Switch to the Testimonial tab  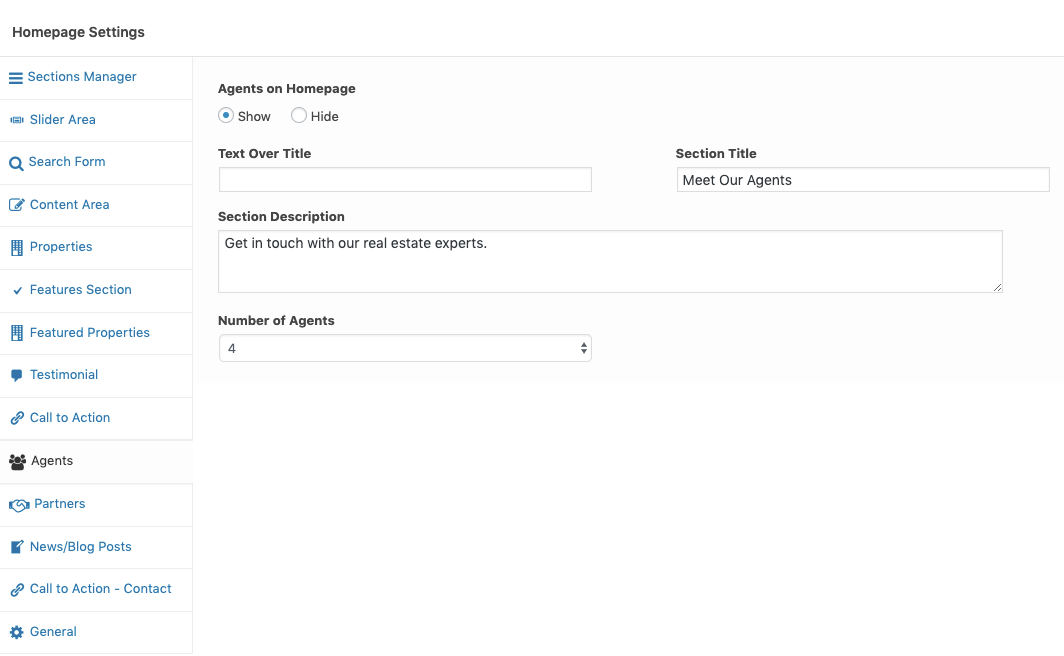click(x=96, y=376)
